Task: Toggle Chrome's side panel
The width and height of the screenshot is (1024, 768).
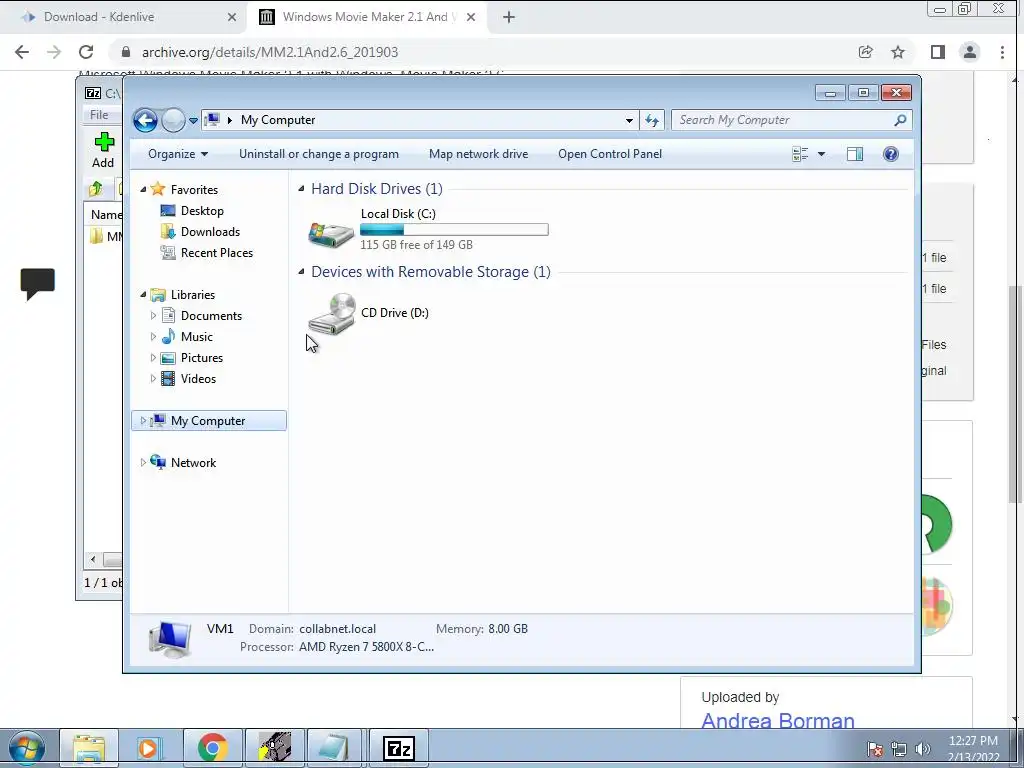Action: click(938, 52)
